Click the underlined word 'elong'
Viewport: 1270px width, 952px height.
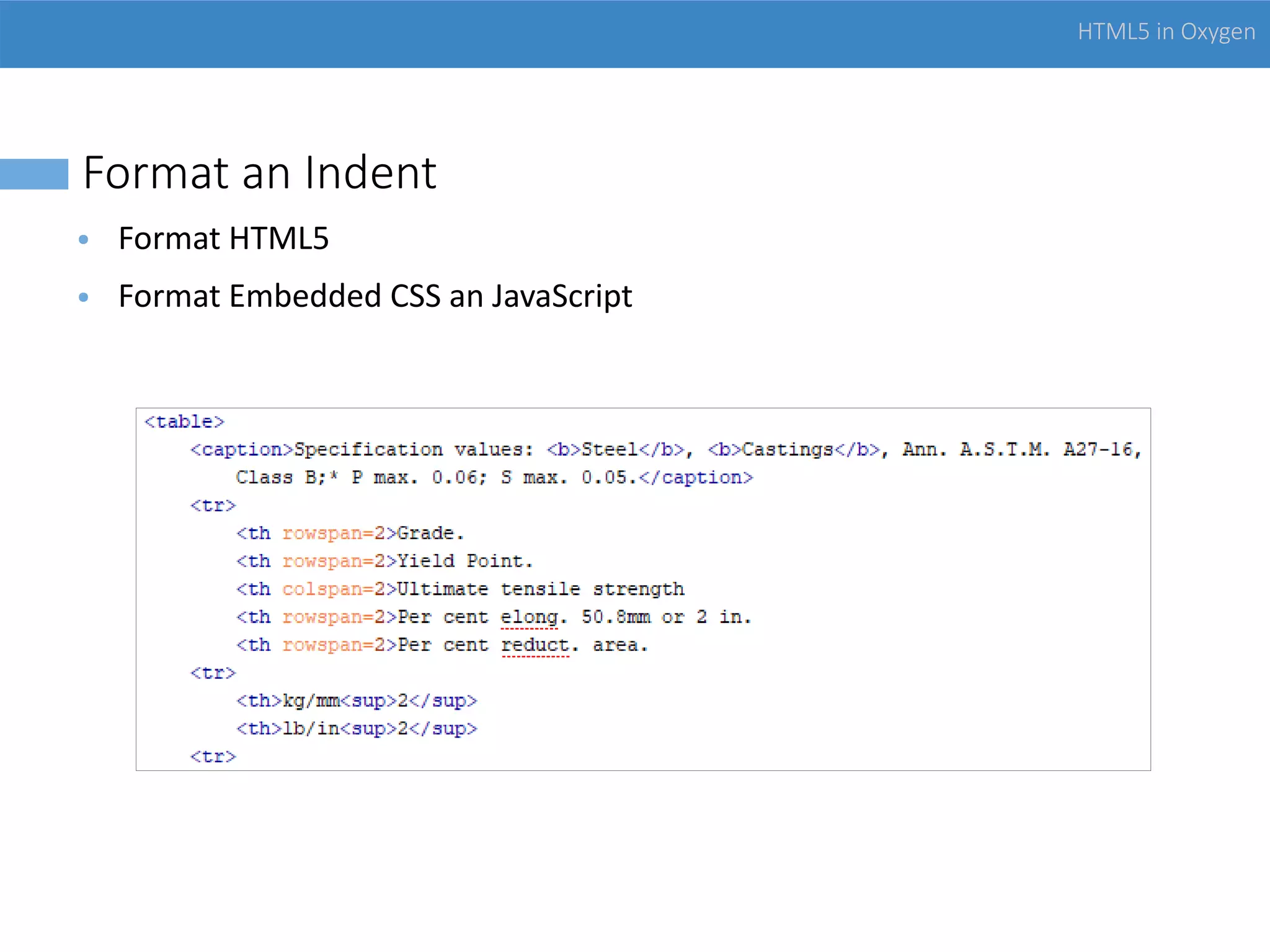click(529, 617)
